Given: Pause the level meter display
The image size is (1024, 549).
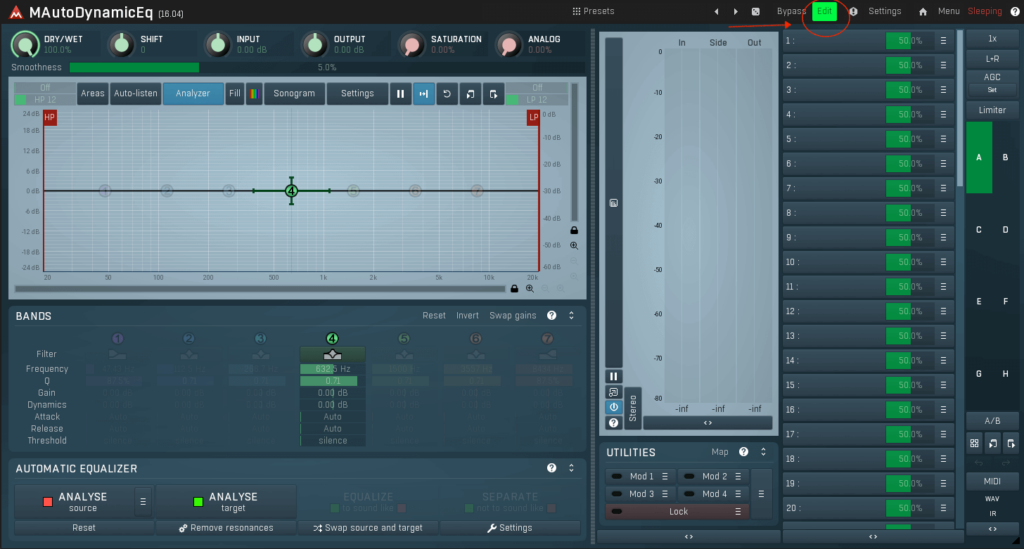Looking at the screenshot, I should click(613, 377).
